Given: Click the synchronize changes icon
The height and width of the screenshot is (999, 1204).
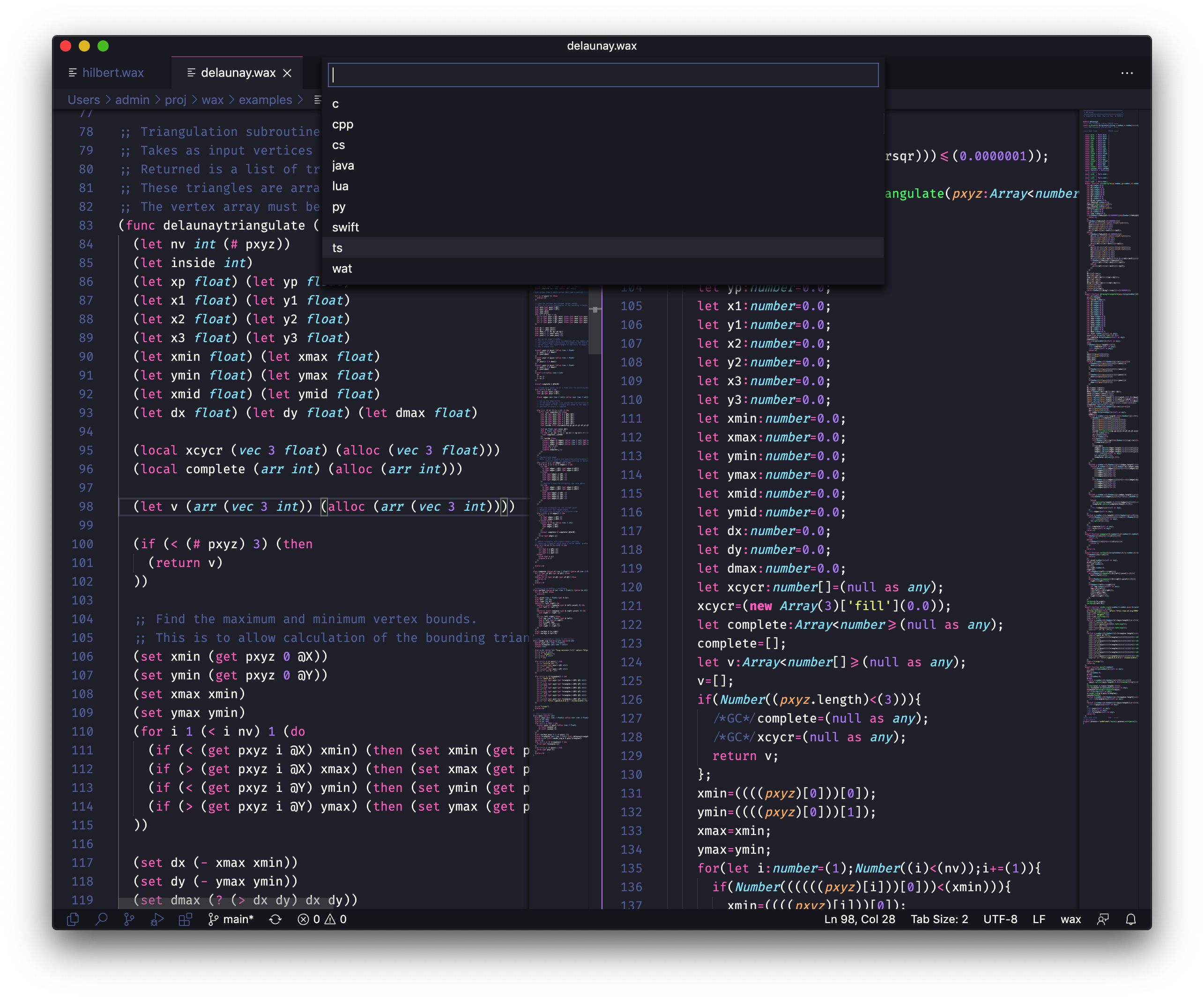Looking at the screenshot, I should pos(275,919).
